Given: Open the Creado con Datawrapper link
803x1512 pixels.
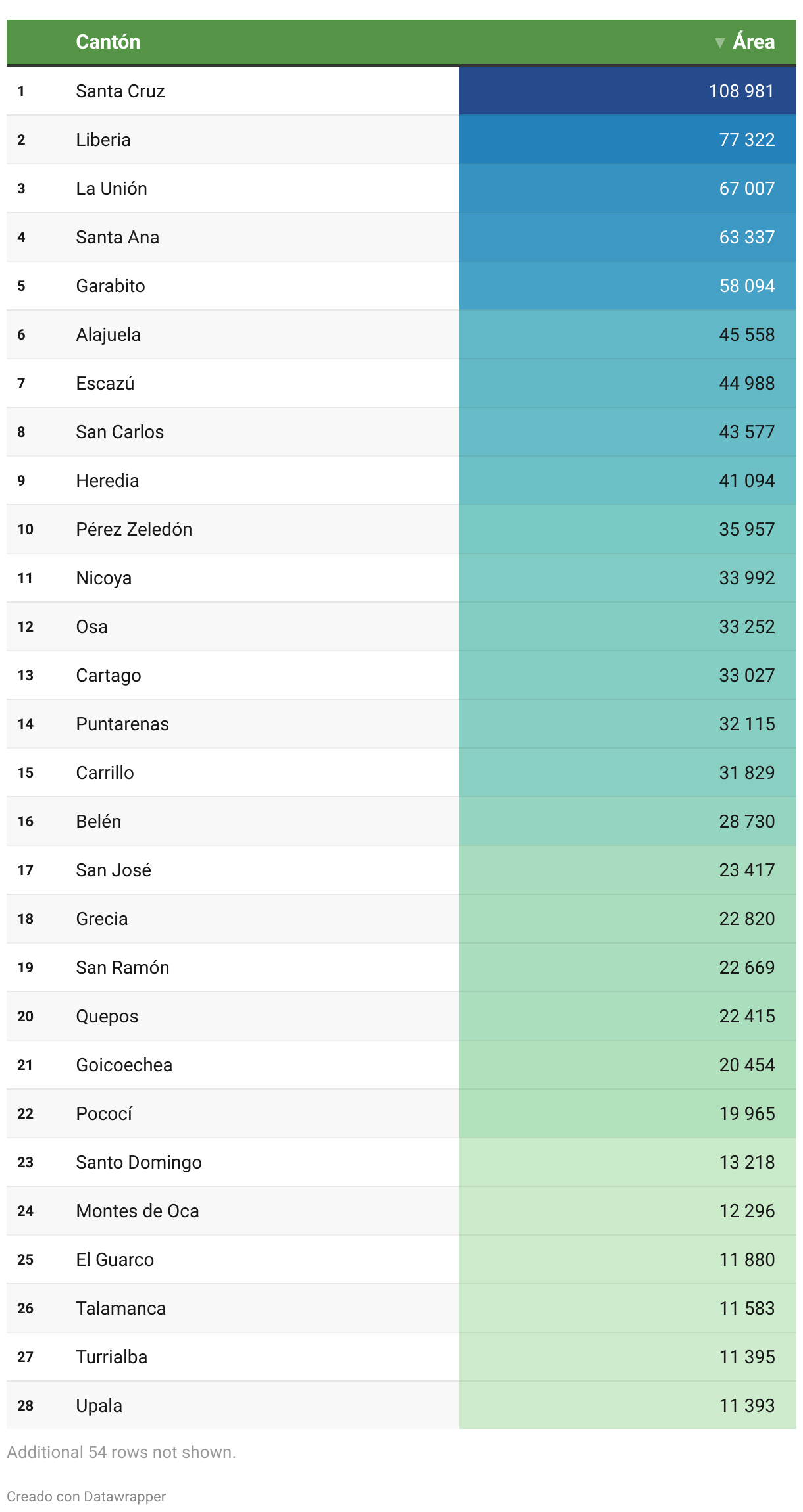Looking at the screenshot, I should 86,1496.
